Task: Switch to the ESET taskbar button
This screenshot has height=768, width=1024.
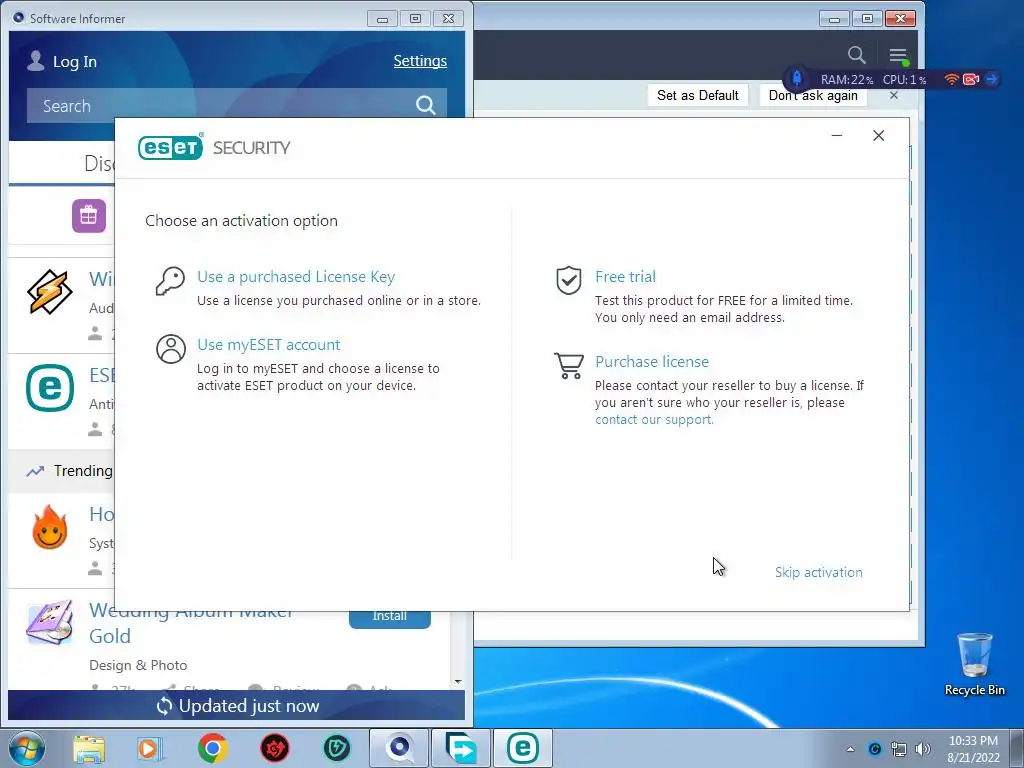Action: (522, 748)
